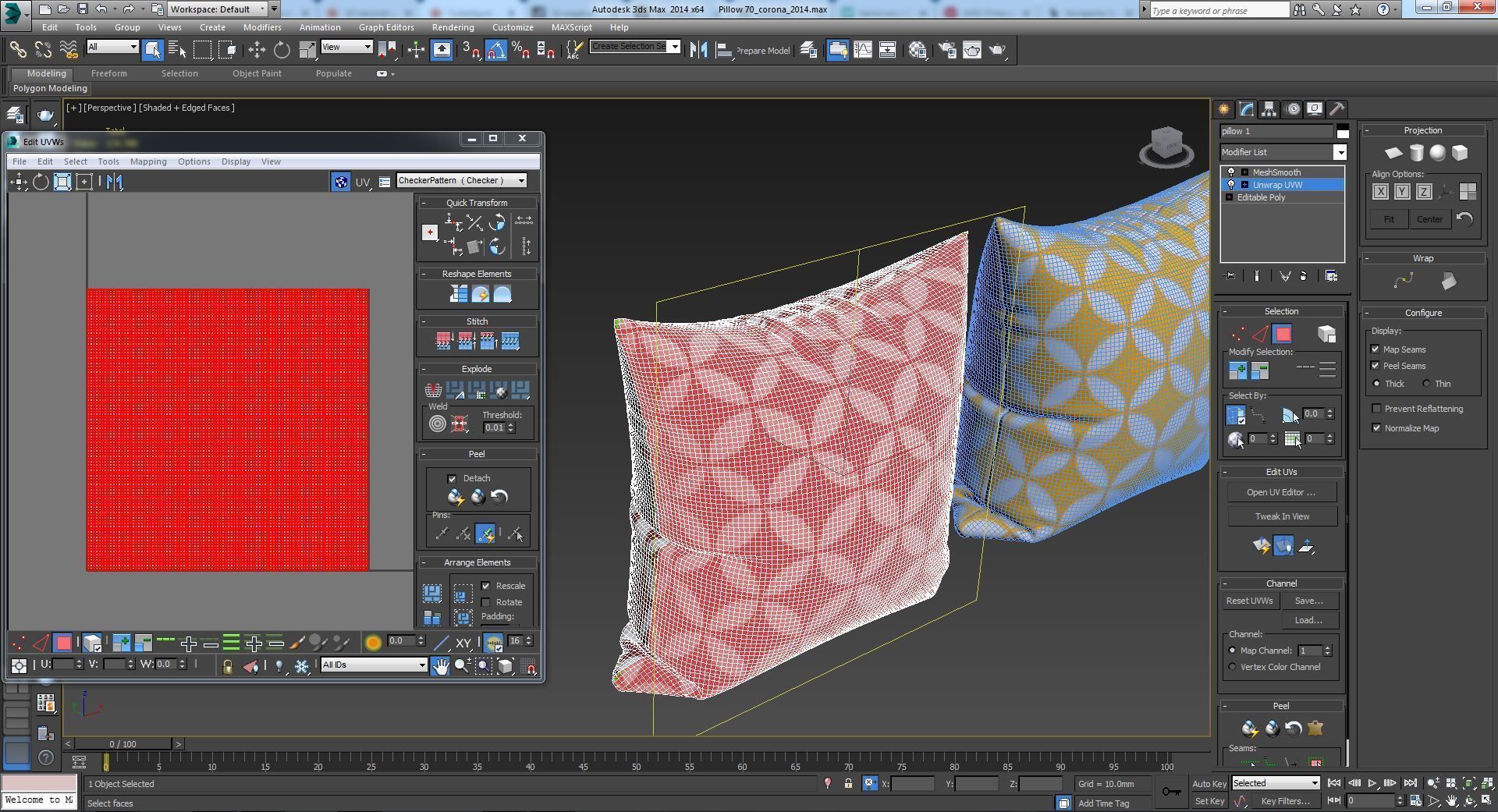1498x812 pixels.
Task: Open the selection filter All dropdown
Action: click(112, 47)
